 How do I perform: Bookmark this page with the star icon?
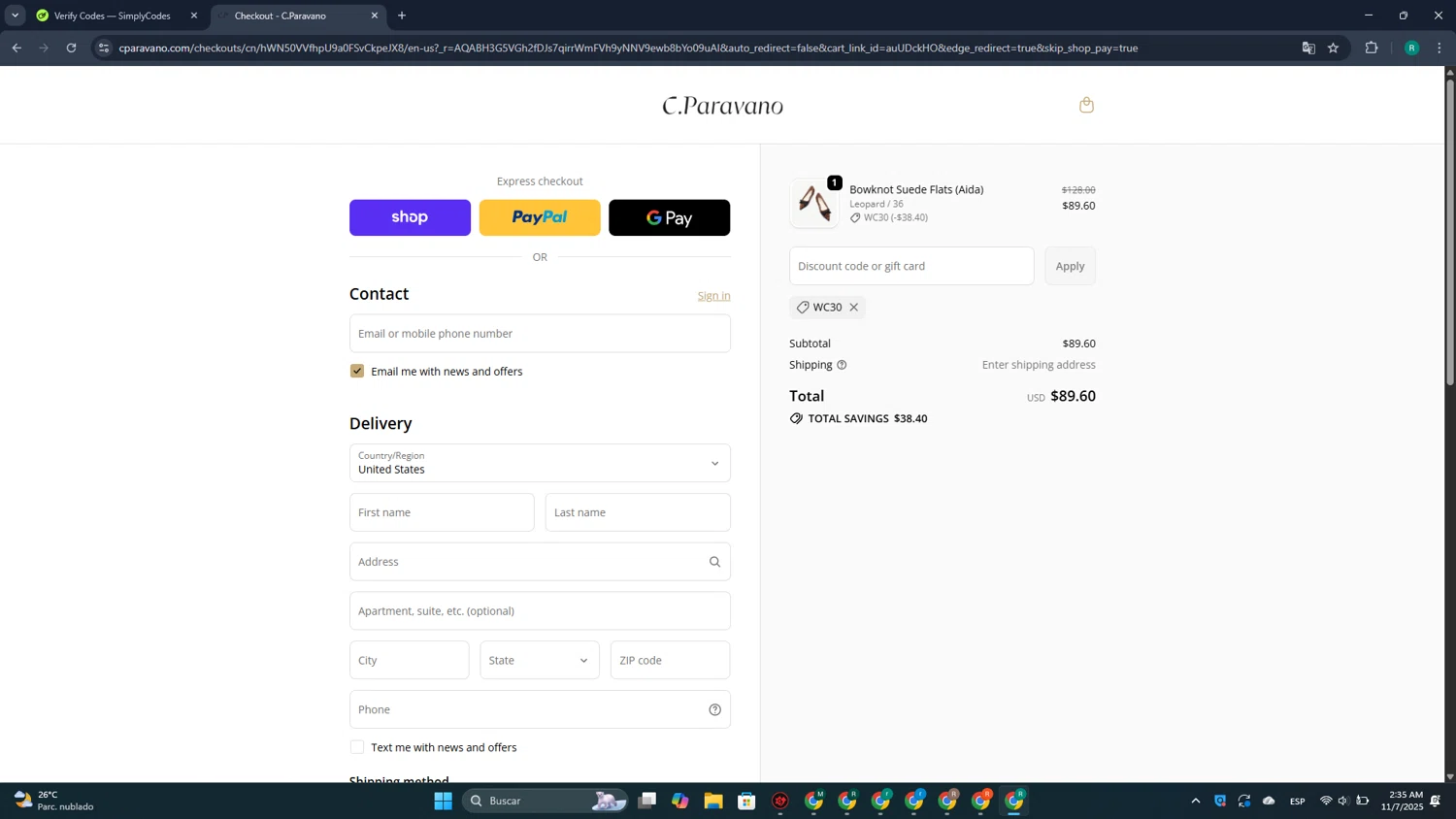[x=1333, y=48]
